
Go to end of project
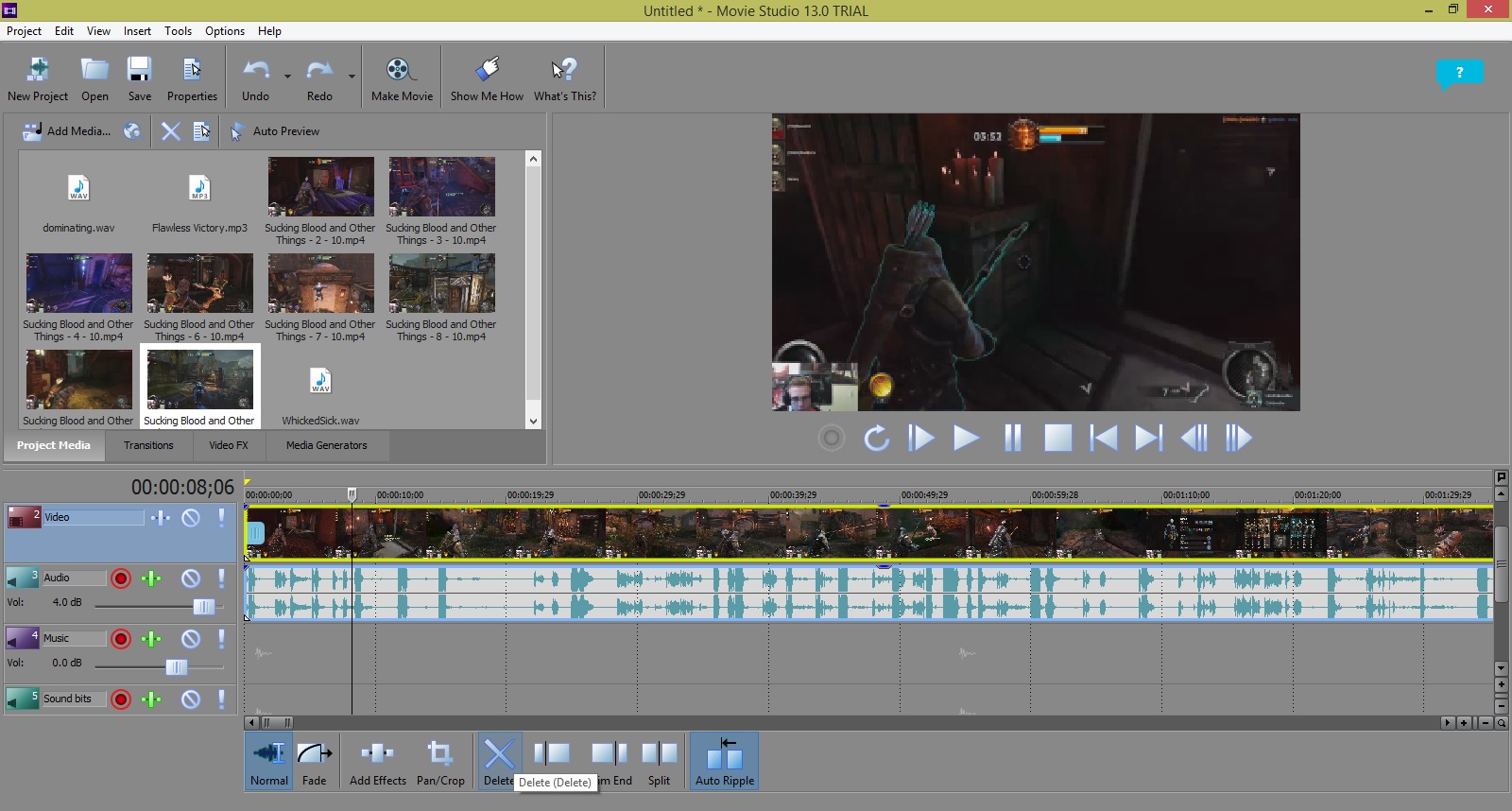pos(1148,439)
